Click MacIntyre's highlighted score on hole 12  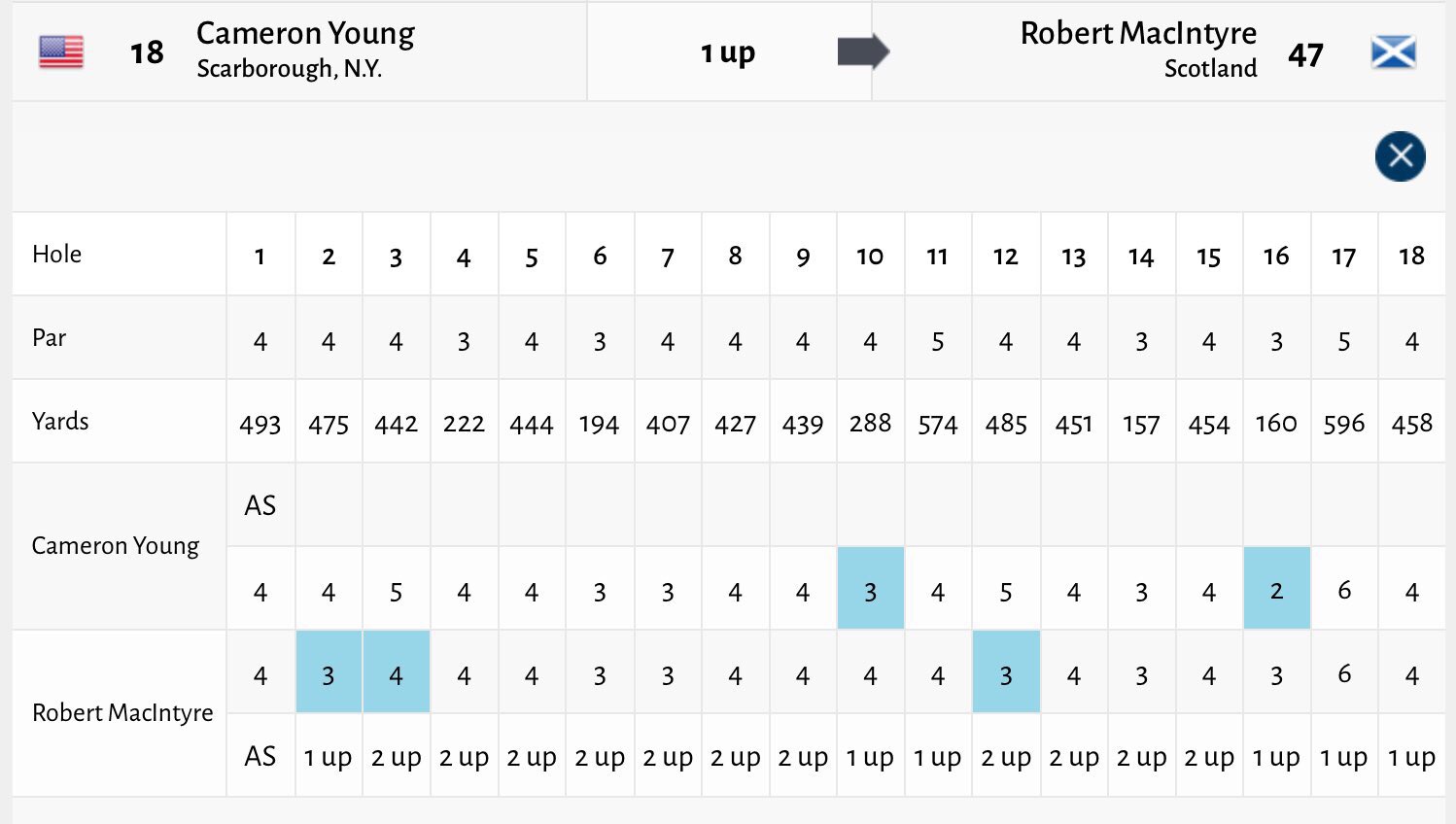point(1006,672)
